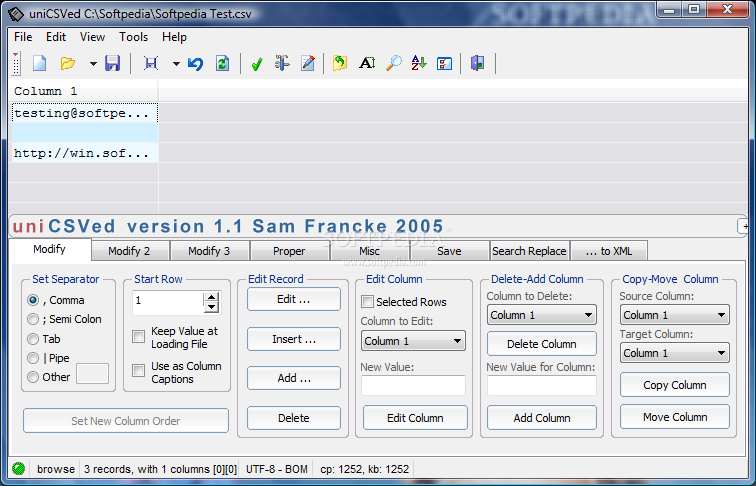The image size is (756, 486).
Task: Click the green checkmark icon
Action: pyautogui.click(x=257, y=64)
